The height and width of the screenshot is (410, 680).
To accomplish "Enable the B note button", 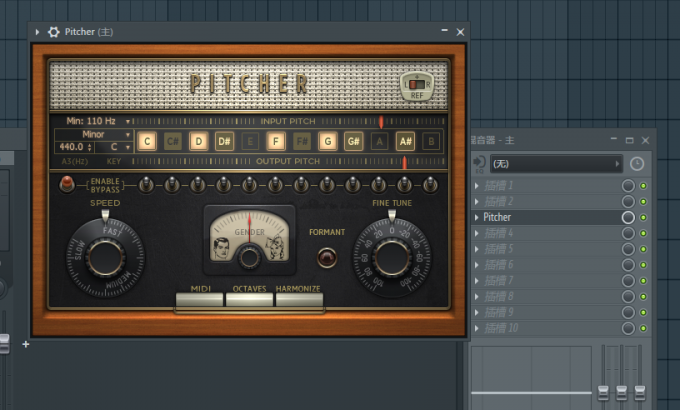I will click(431, 141).
